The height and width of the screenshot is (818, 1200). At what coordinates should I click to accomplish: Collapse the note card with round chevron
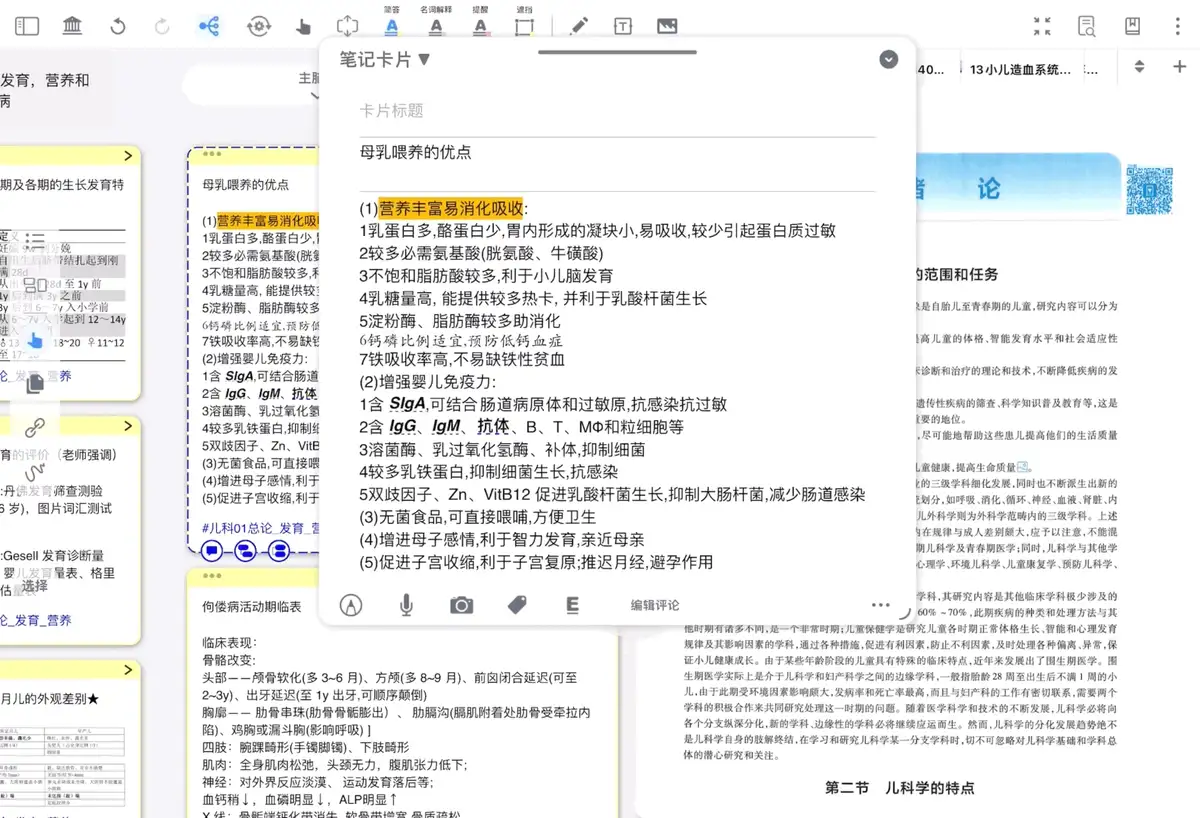pos(888,60)
